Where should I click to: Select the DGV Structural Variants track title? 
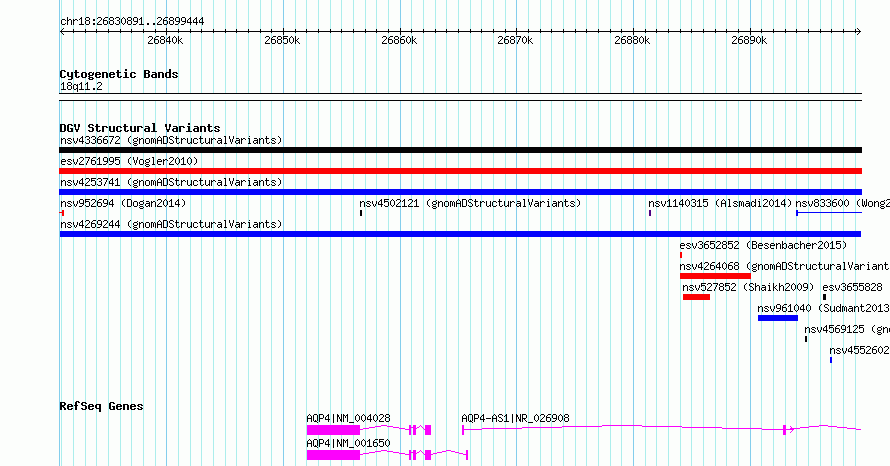(140, 128)
